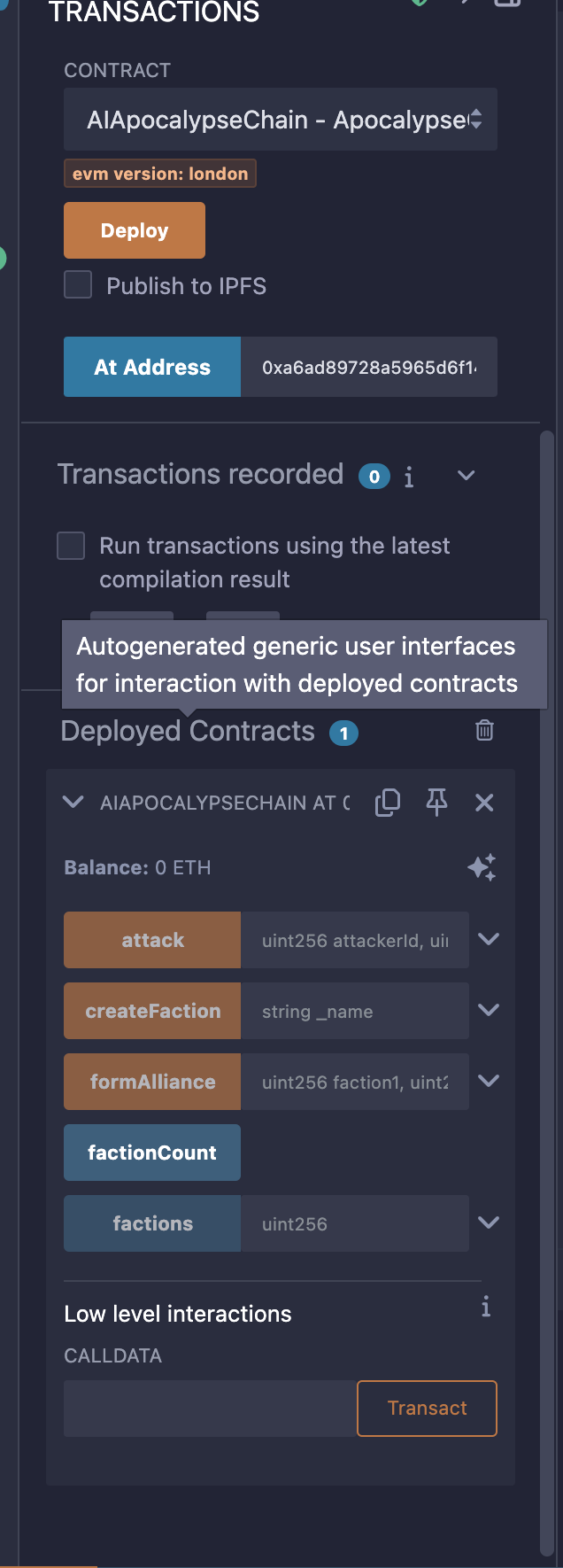
Task: Expand the createFaction function parameters
Action: tap(489, 1010)
